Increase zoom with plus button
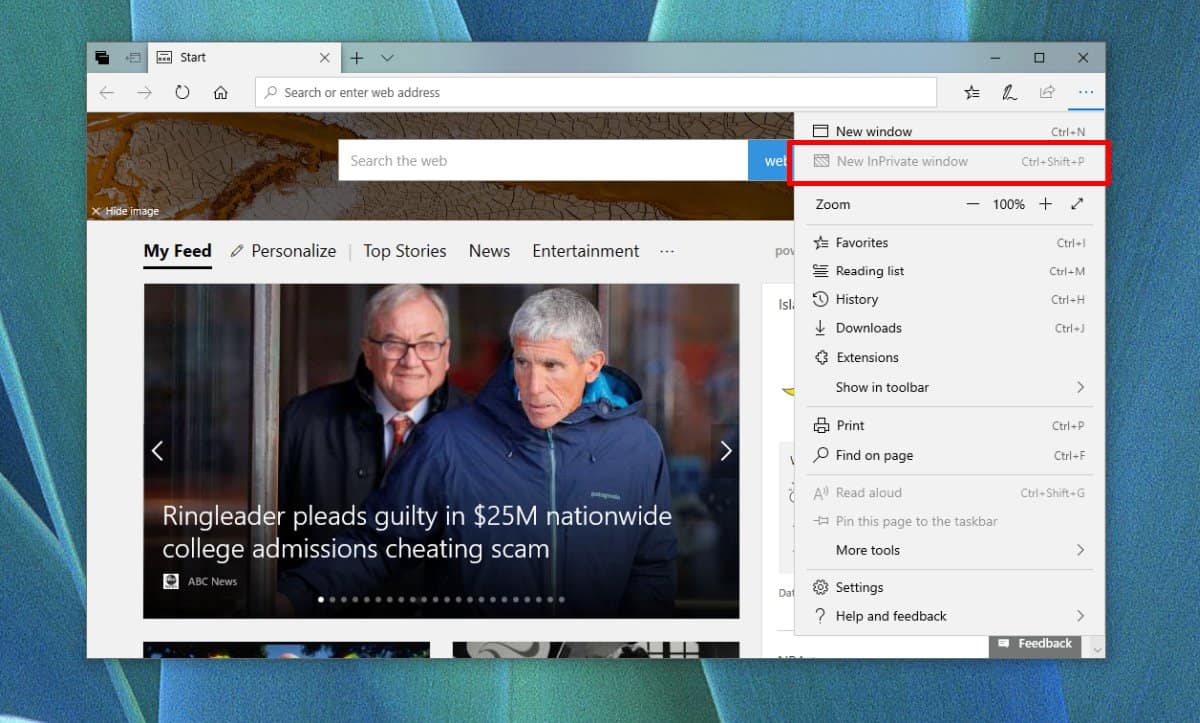1200x723 pixels. (1045, 204)
